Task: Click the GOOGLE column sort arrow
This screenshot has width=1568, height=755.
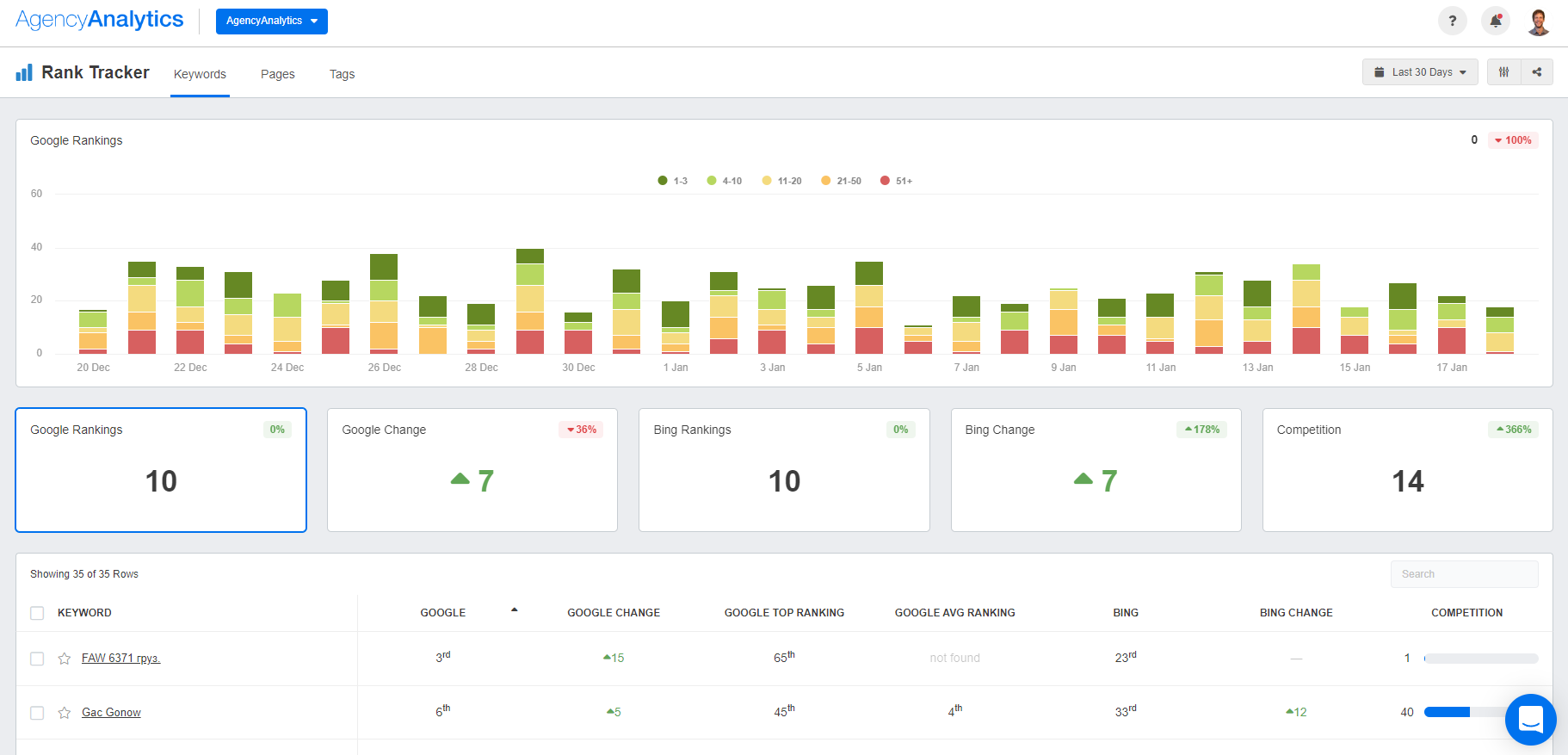Action: coord(515,610)
